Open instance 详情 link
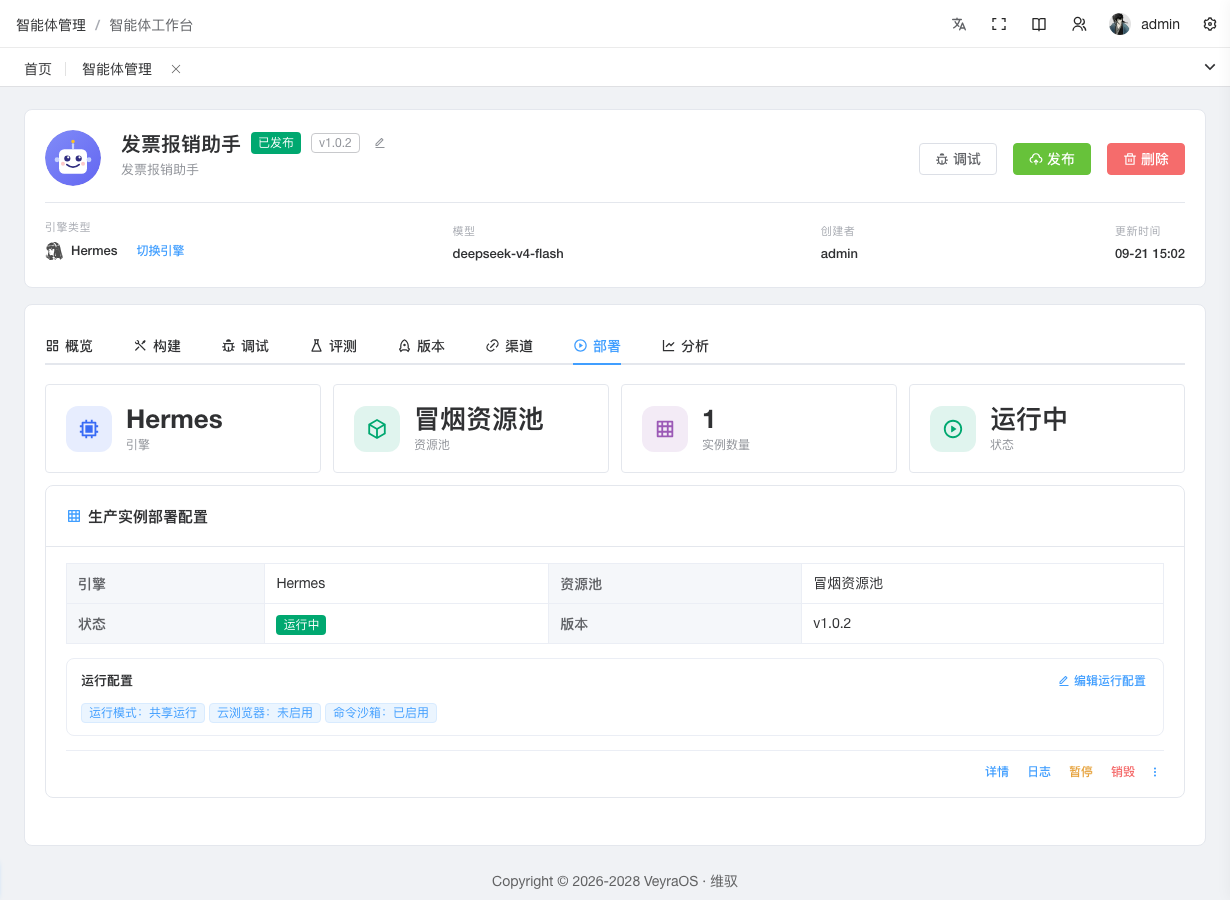1230x900 pixels. (997, 772)
